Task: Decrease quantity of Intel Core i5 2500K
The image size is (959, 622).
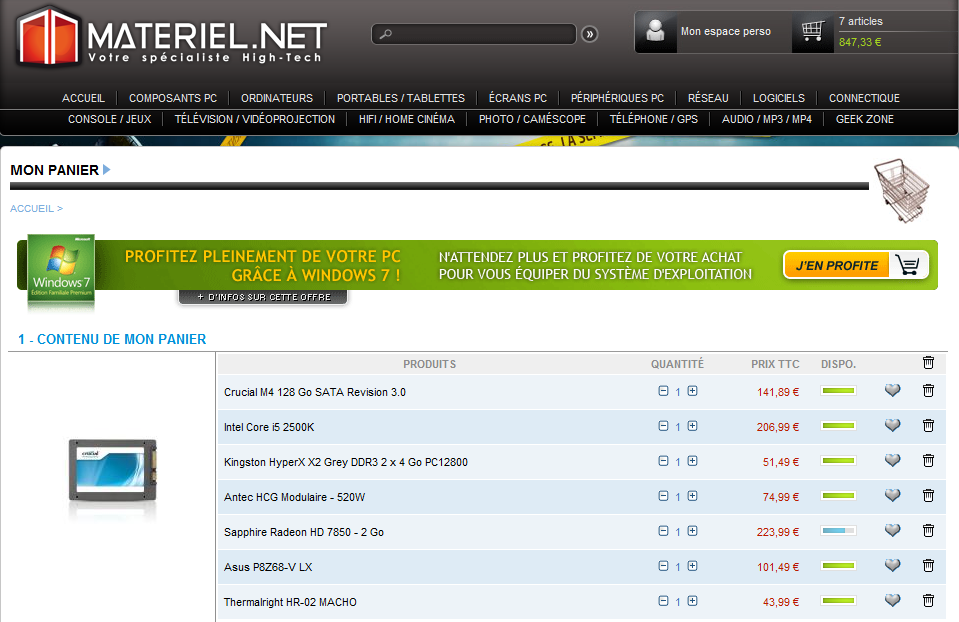Action: click(663, 426)
